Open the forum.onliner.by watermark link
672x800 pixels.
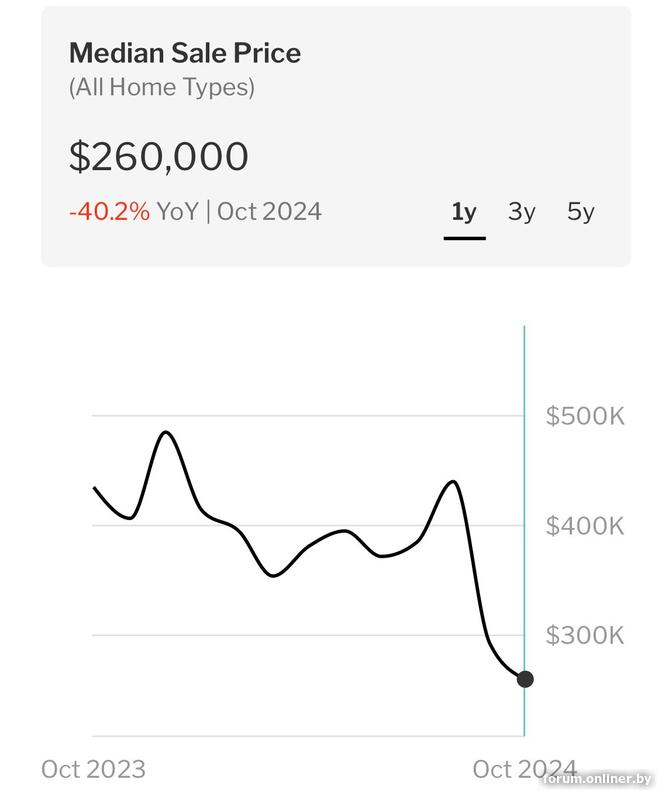[x=597, y=779]
